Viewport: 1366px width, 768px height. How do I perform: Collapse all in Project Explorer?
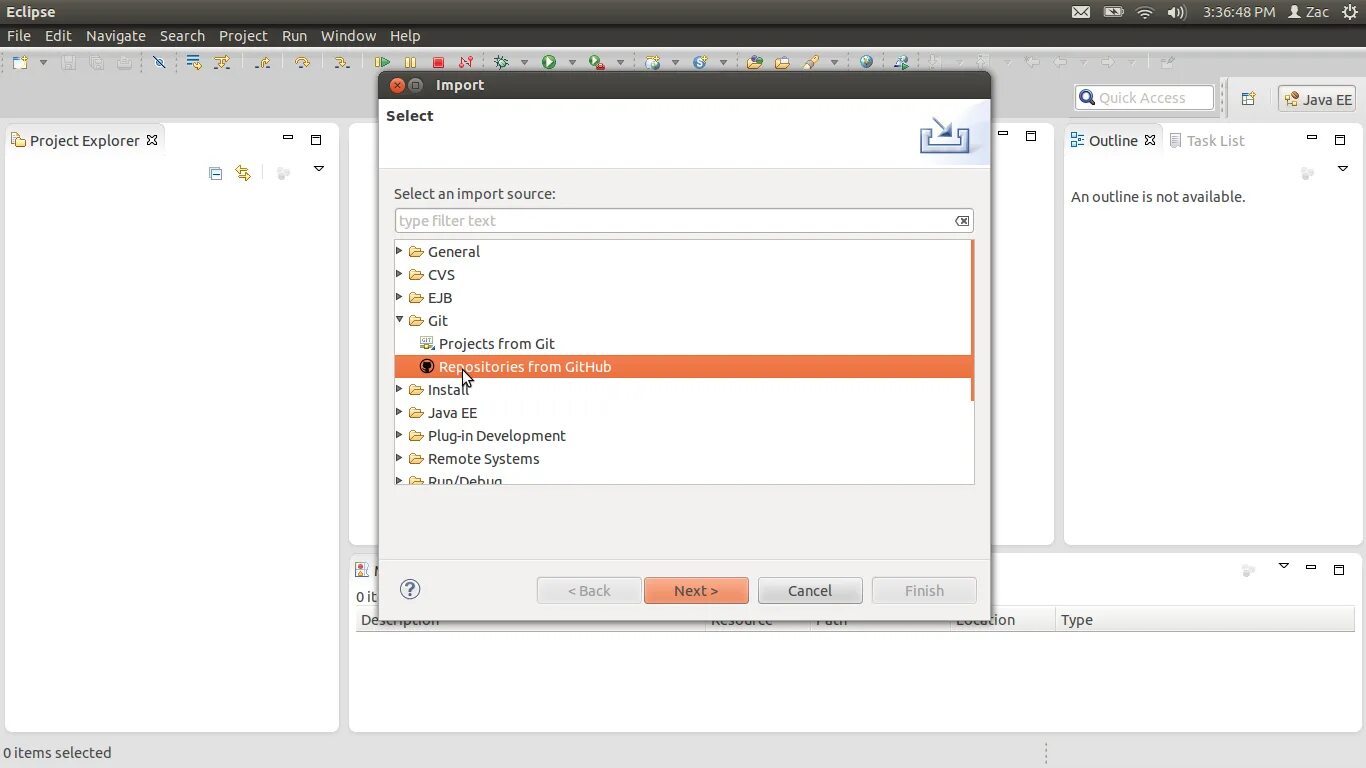tap(215, 173)
